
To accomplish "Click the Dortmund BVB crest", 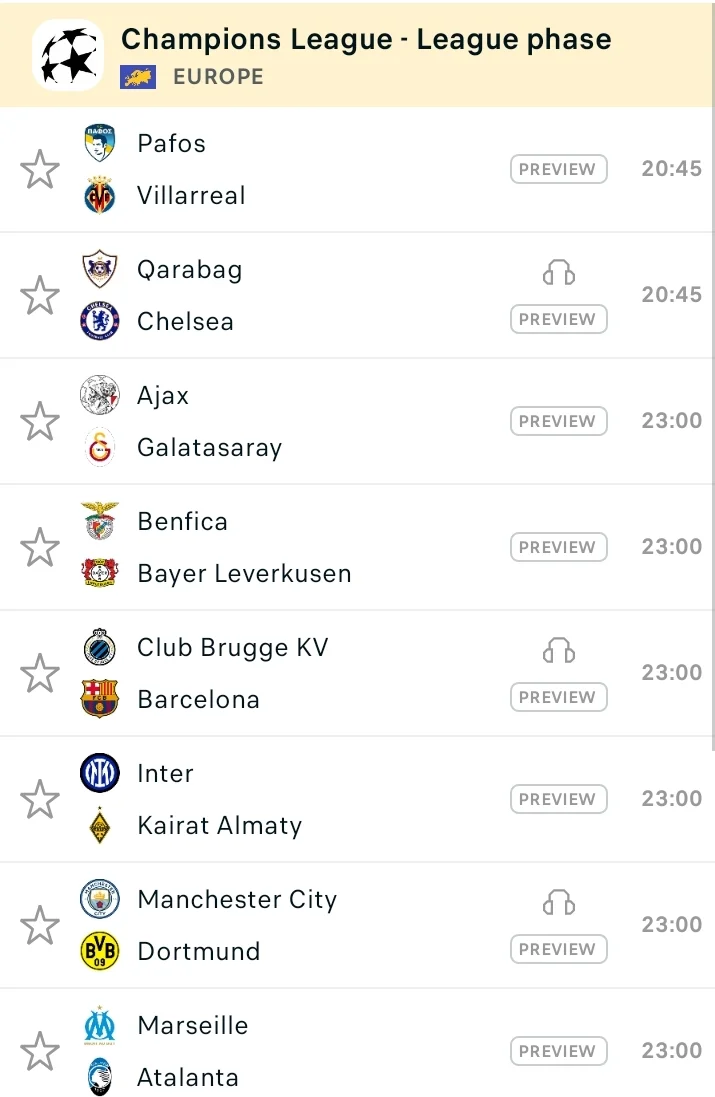I will pyautogui.click(x=100, y=951).
